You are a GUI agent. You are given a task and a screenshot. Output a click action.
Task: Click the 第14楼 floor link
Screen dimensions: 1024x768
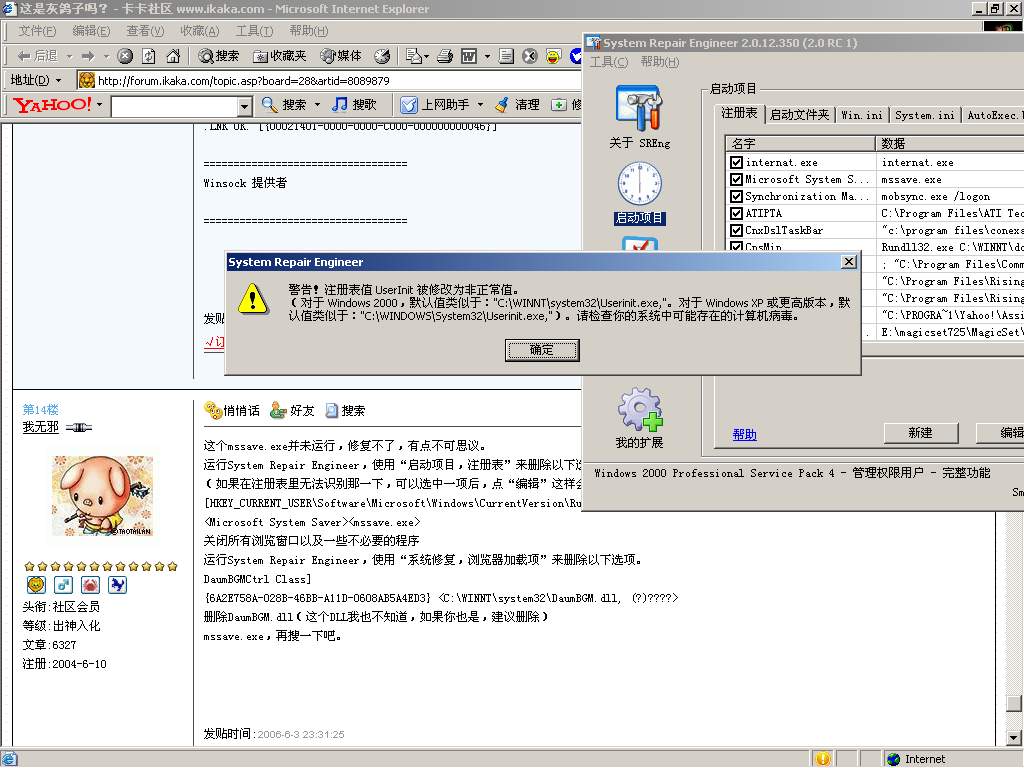point(40,409)
